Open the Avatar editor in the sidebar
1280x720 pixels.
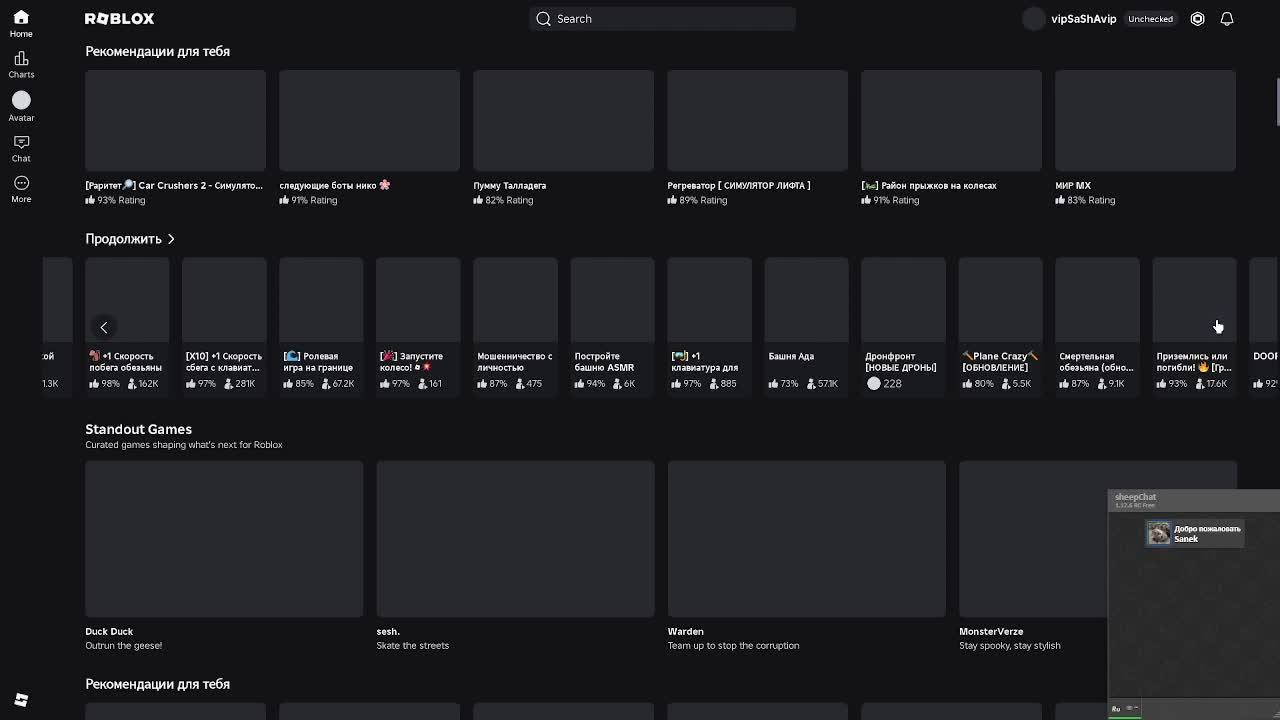pyautogui.click(x=21, y=106)
